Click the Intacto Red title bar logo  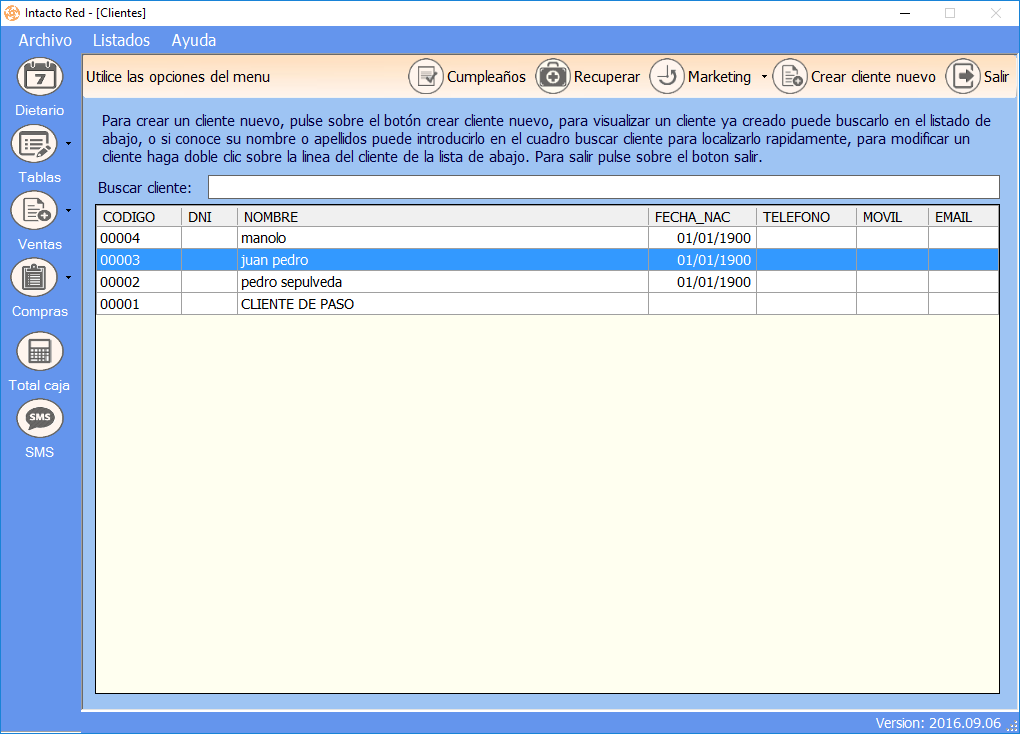coord(12,12)
